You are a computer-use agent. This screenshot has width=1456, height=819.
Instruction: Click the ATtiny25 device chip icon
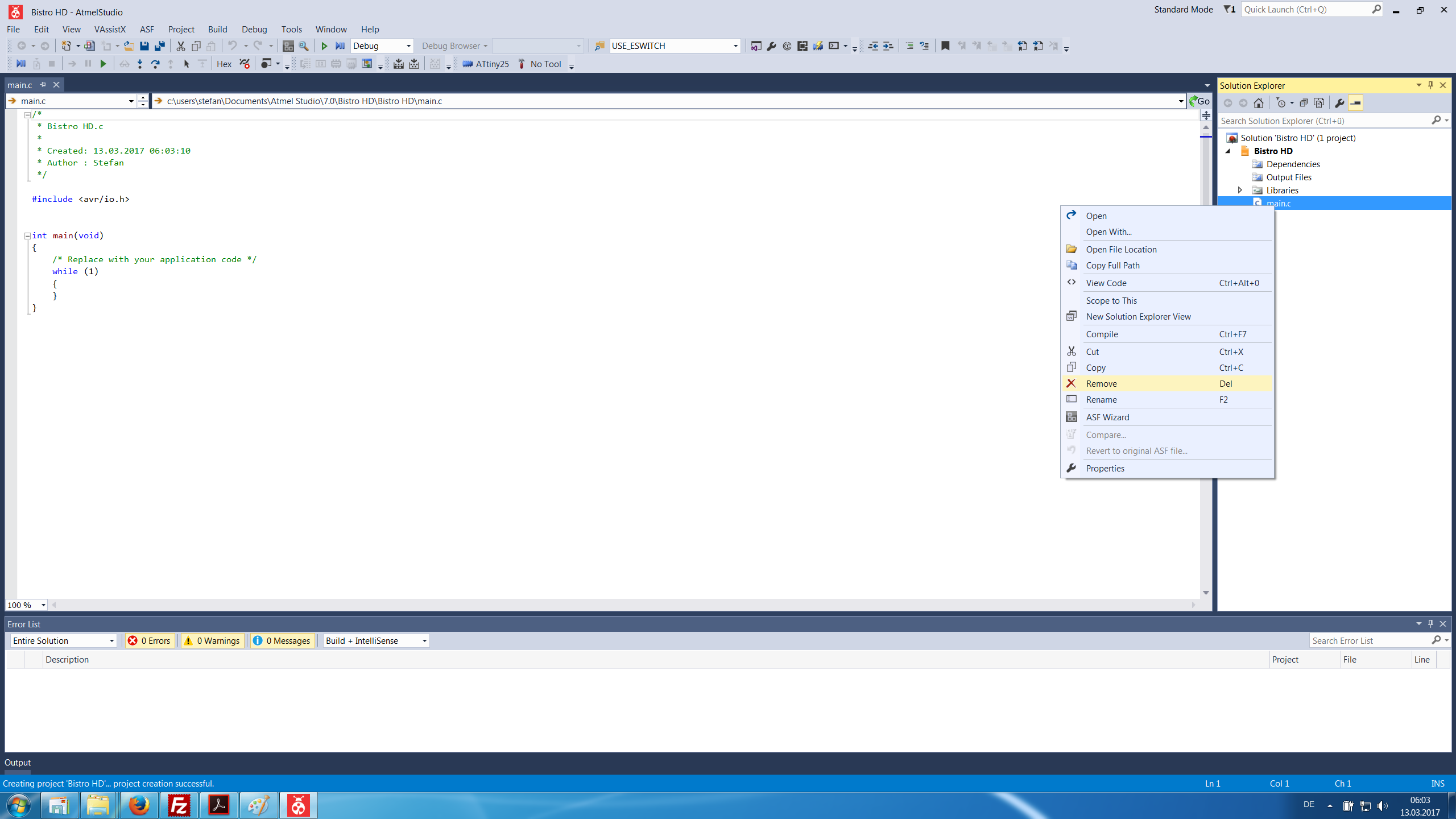pyautogui.click(x=468, y=64)
